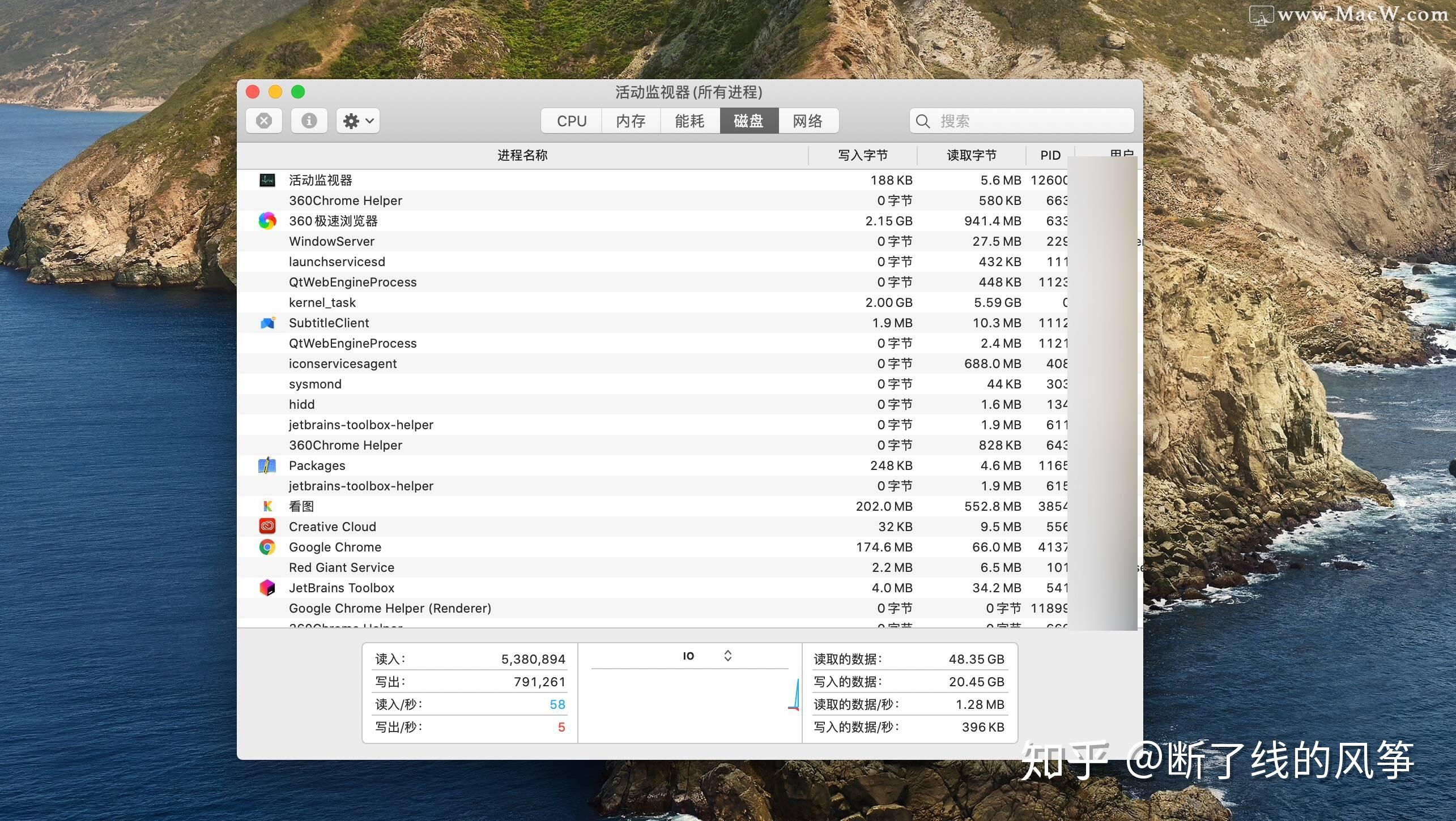Sort by 读取字节 column header
The height and width of the screenshot is (821, 1456).
pyautogui.click(x=972, y=155)
